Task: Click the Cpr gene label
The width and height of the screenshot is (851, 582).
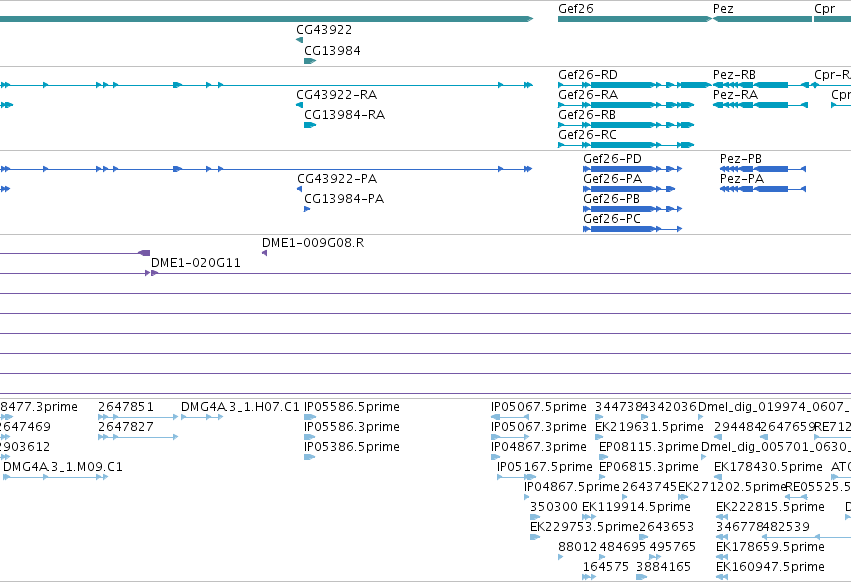Action: (824, 9)
